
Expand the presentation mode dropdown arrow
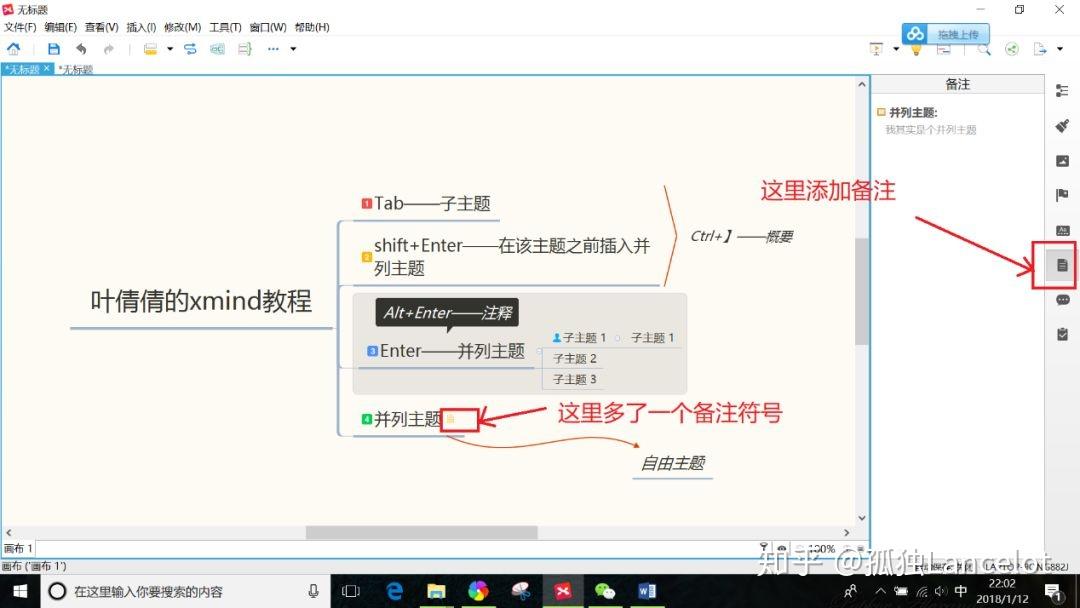pos(895,49)
